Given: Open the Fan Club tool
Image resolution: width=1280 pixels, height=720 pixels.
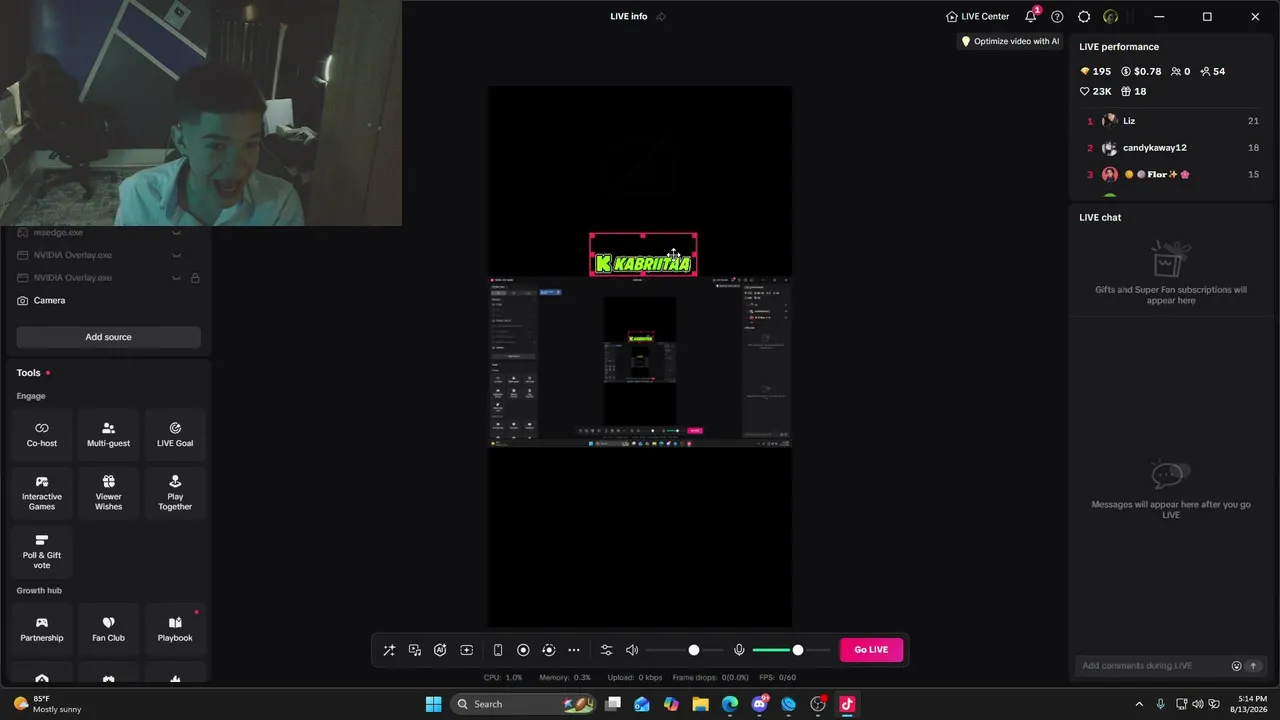Looking at the screenshot, I should point(108,629).
